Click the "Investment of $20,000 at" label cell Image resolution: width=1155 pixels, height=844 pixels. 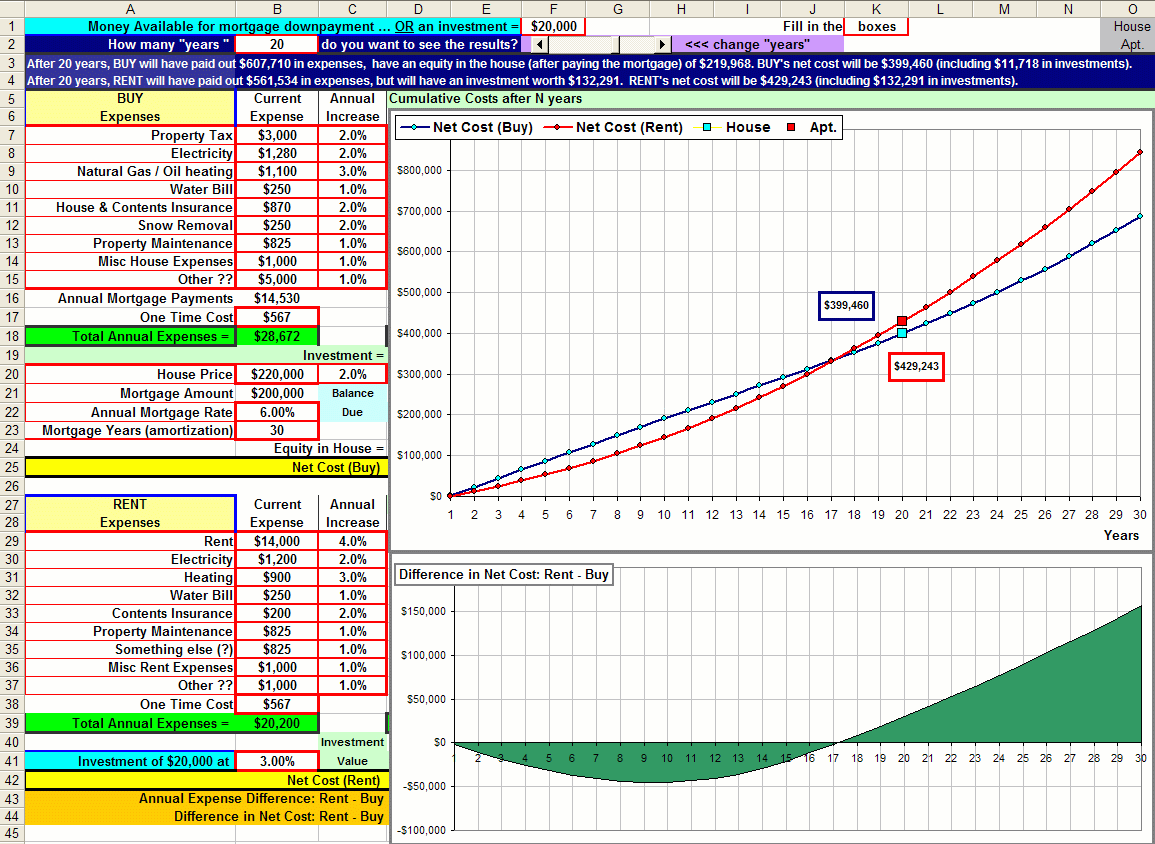tap(130, 762)
